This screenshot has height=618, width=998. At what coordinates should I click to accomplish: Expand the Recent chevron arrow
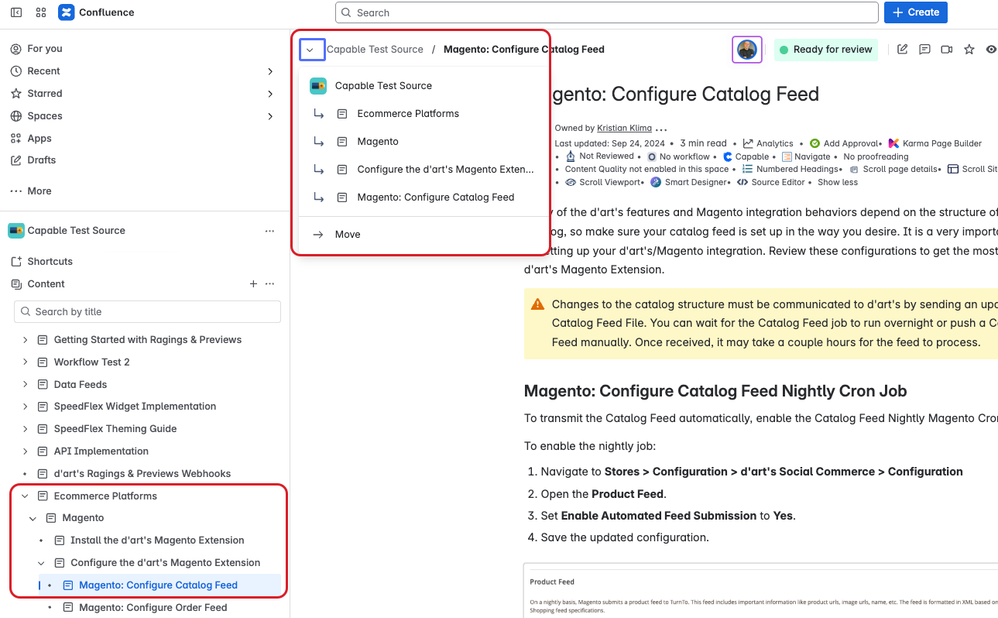coord(270,71)
